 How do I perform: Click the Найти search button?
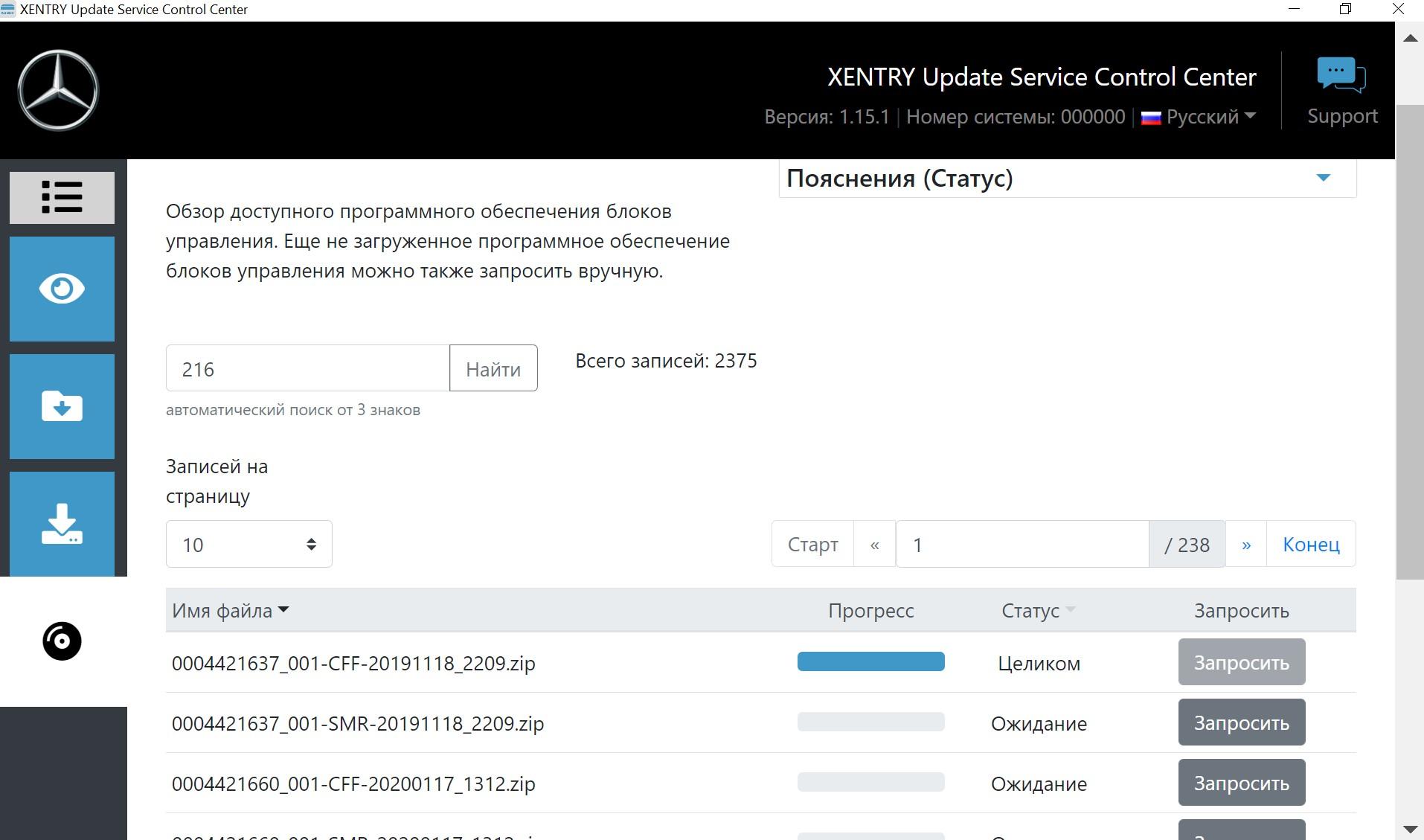tap(493, 368)
